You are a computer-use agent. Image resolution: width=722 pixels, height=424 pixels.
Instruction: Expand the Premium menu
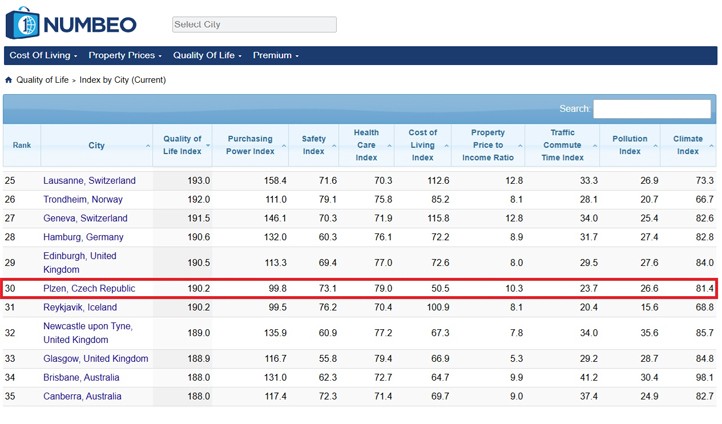pos(275,55)
